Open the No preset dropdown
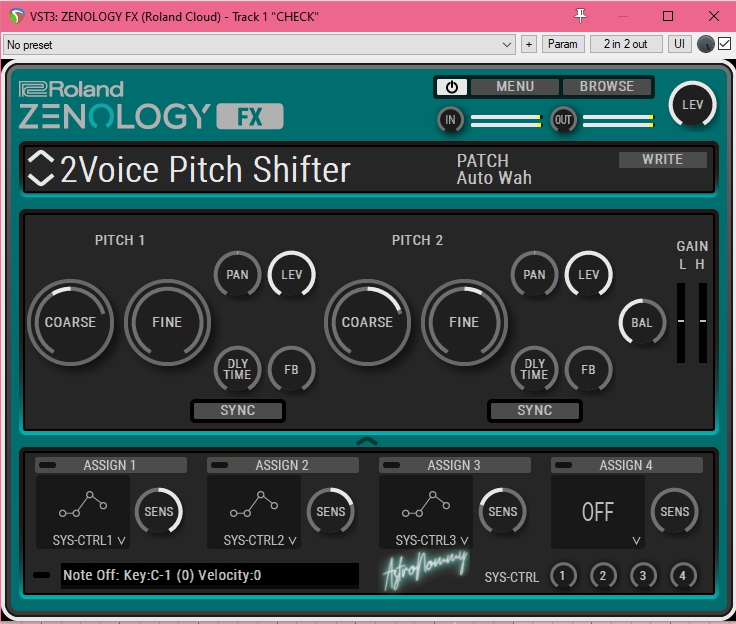Screen dimensions: 736x624 (x=259, y=45)
